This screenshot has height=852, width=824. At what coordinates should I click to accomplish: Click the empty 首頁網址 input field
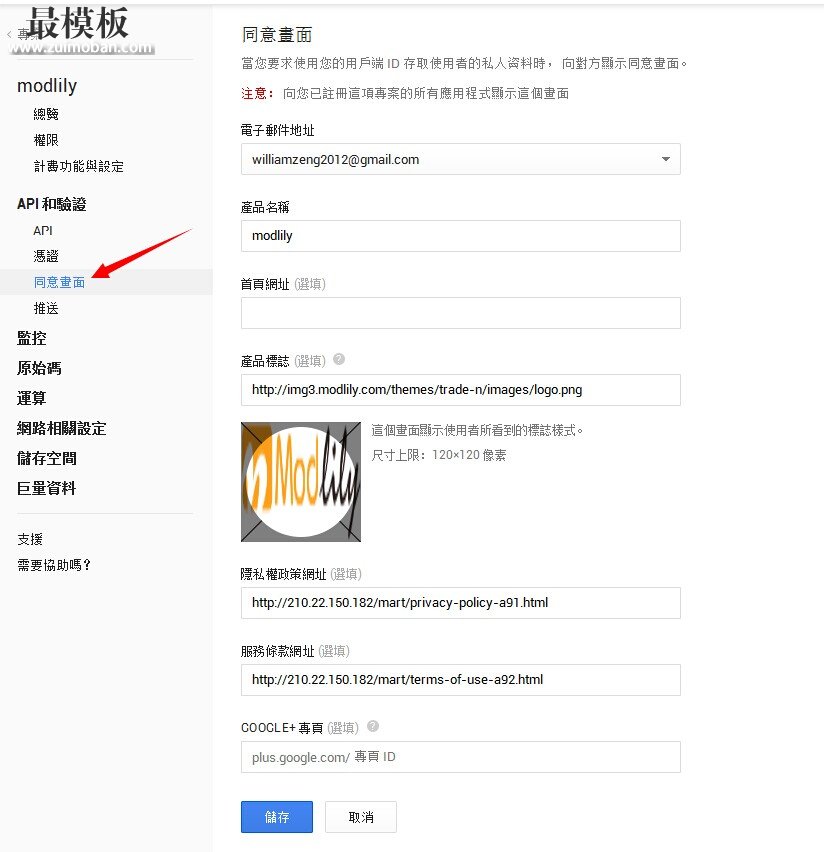tap(461, 313)
